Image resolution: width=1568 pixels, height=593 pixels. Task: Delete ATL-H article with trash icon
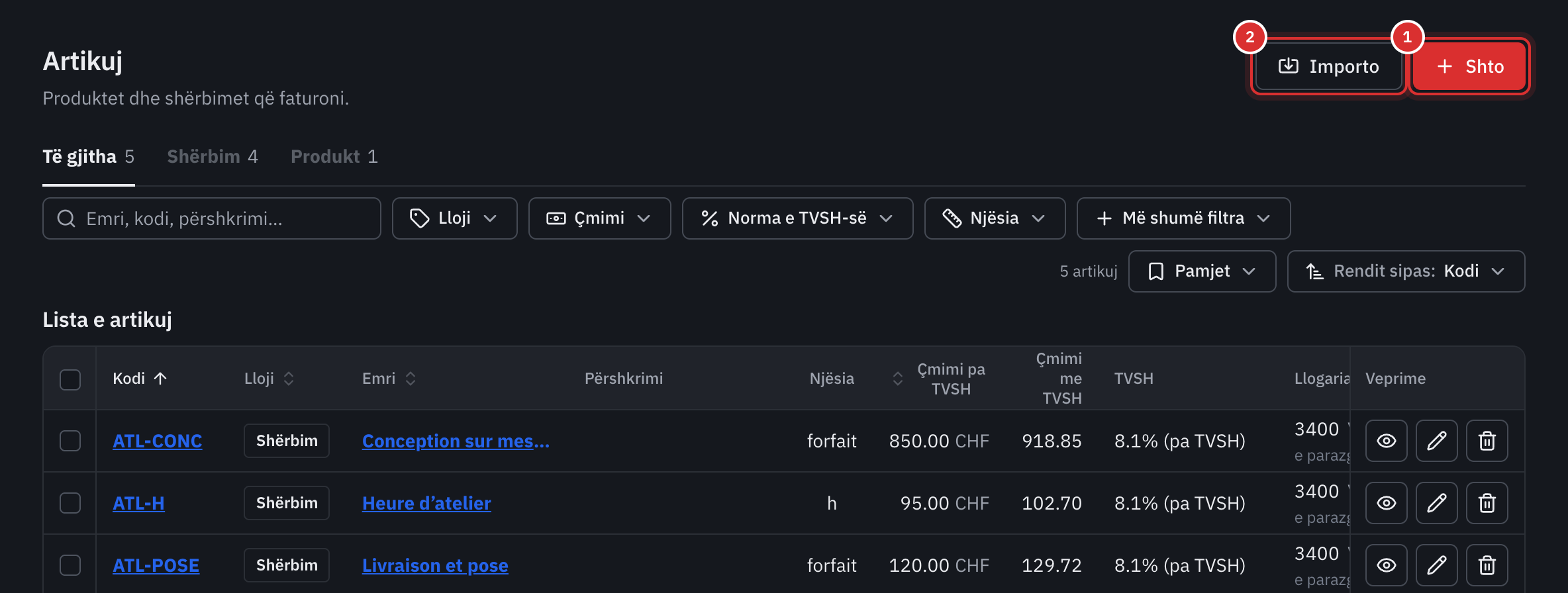click(x=1487, y=503)
